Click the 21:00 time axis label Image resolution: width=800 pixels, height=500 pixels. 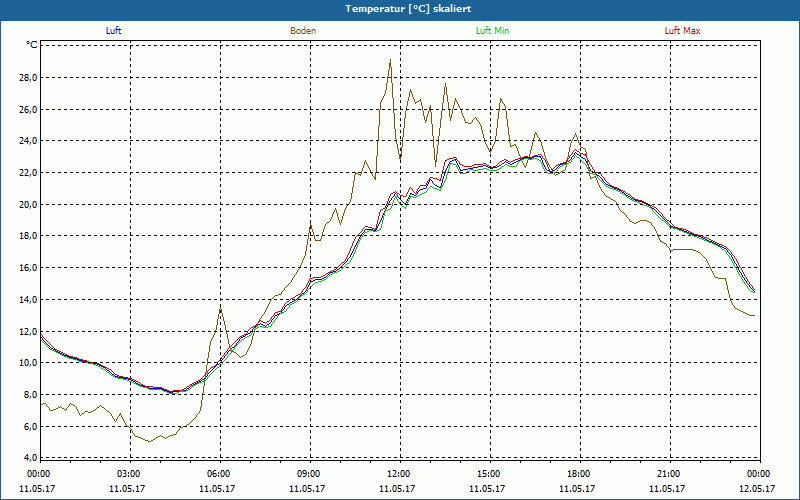tap(669, 474)
